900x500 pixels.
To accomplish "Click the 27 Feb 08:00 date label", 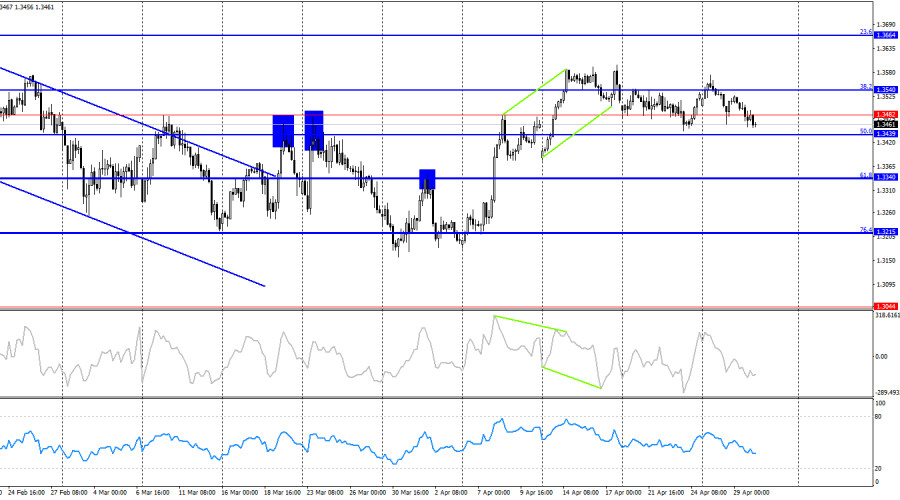I will [69, 493].
